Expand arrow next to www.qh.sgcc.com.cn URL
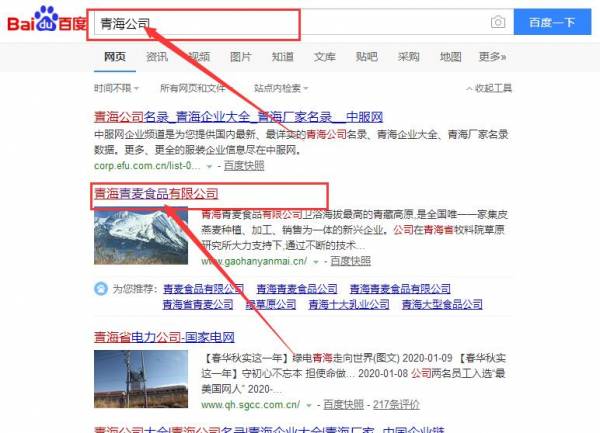600x433 pixels. (308, 405)
